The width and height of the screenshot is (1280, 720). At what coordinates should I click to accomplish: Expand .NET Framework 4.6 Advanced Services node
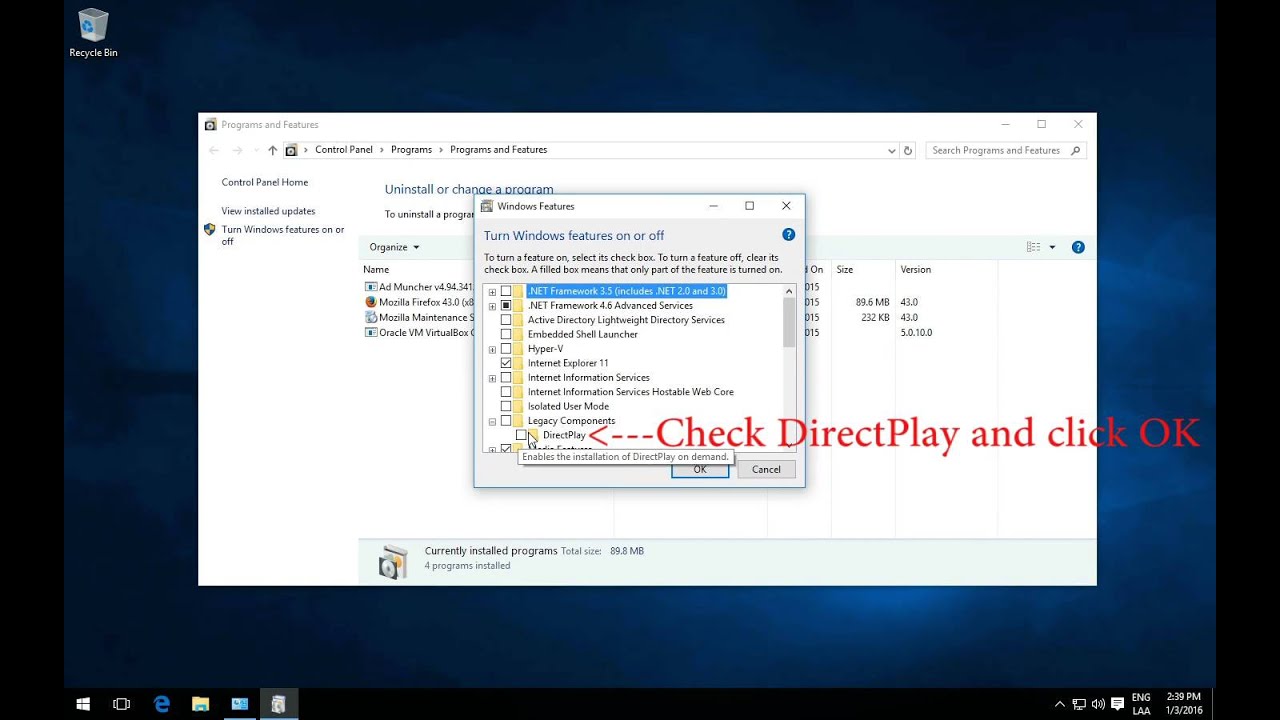492,306
